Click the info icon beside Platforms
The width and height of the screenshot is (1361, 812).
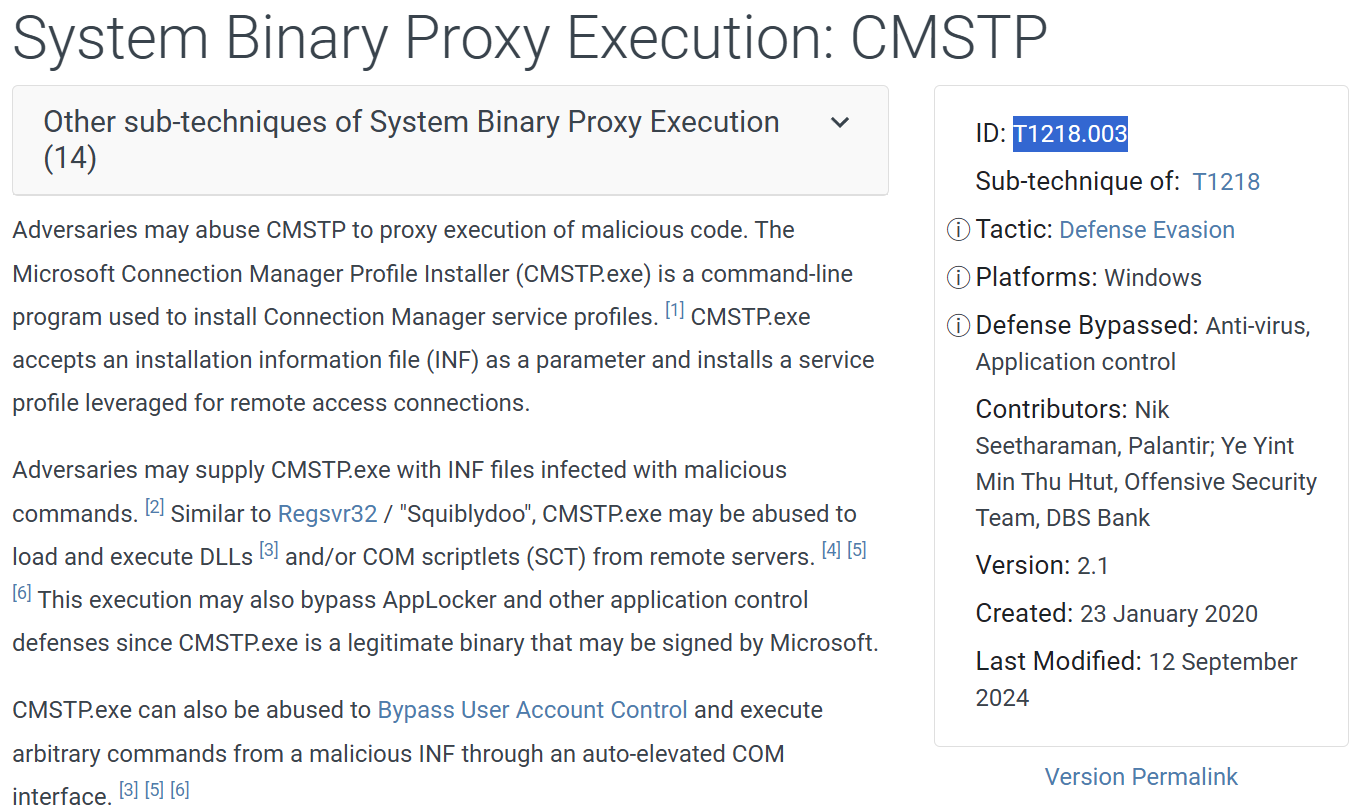tap(958, 278)
